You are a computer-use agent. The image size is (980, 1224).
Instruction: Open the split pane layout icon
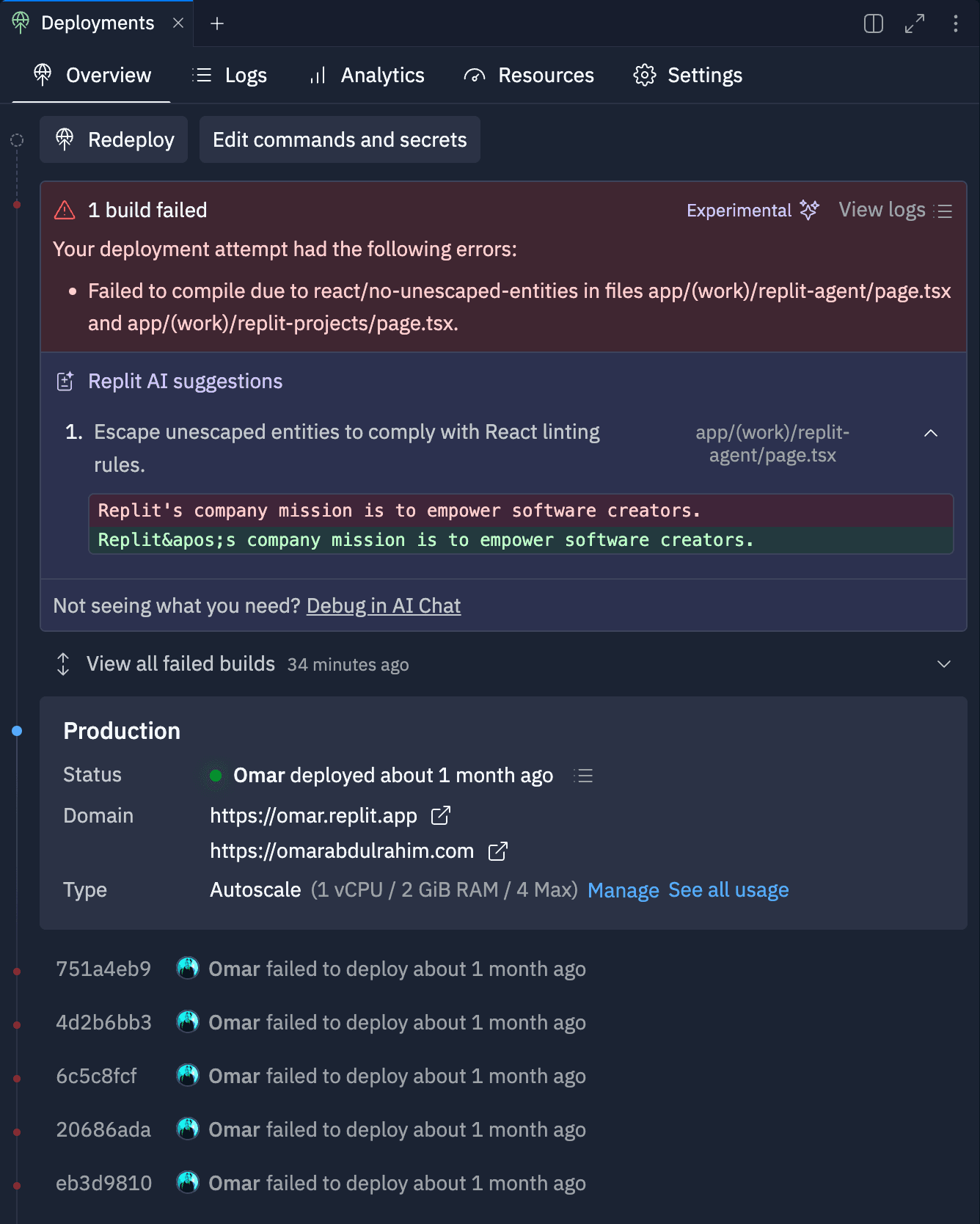click(x=873, y=23)
